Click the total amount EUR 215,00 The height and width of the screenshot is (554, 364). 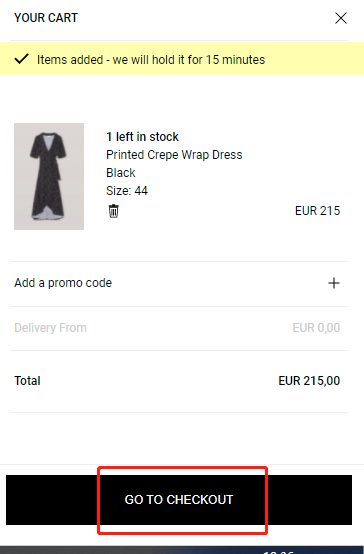point(309,381)
